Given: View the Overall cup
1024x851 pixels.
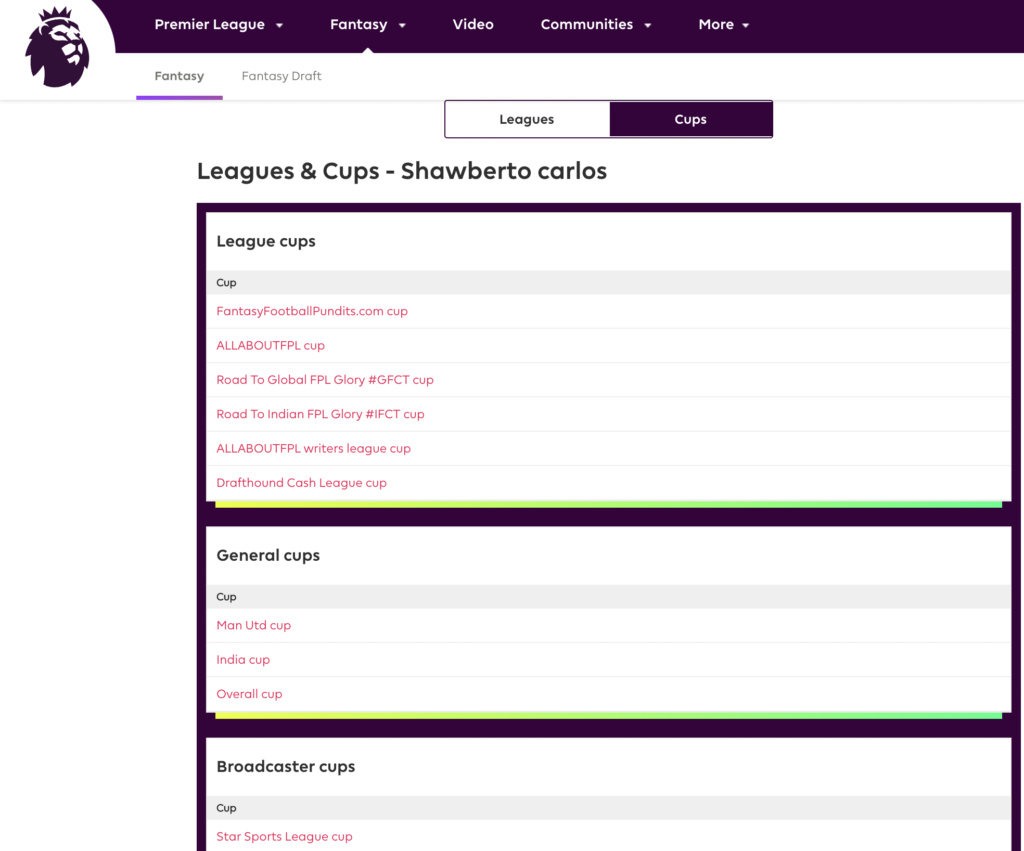Looking at the screenshot, I should (249, 694).
